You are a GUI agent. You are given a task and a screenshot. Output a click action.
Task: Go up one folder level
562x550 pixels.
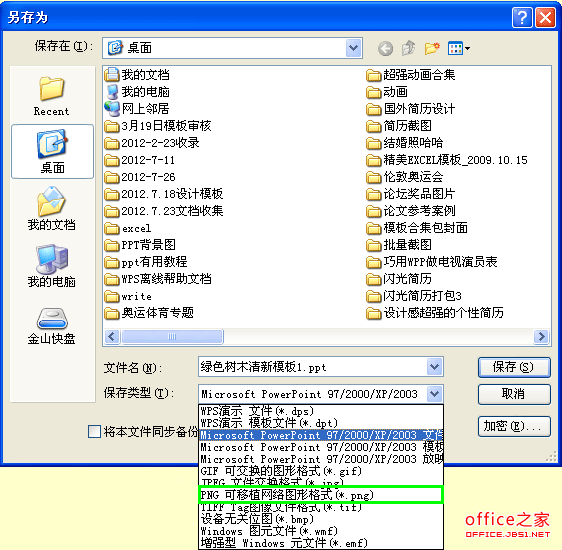[408, 48]
